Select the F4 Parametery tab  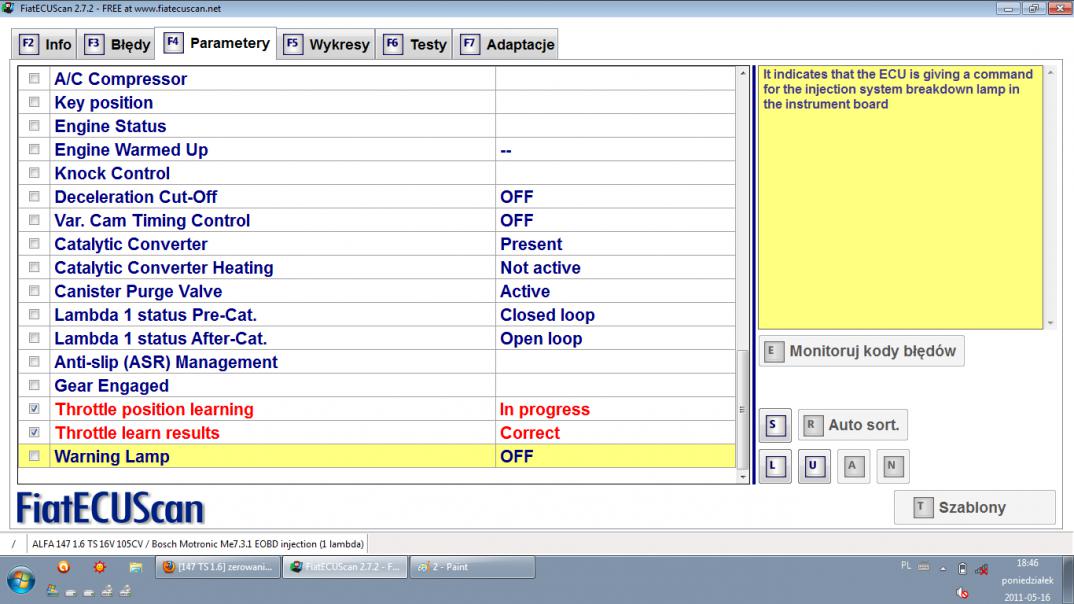click(x=216, y=43)
